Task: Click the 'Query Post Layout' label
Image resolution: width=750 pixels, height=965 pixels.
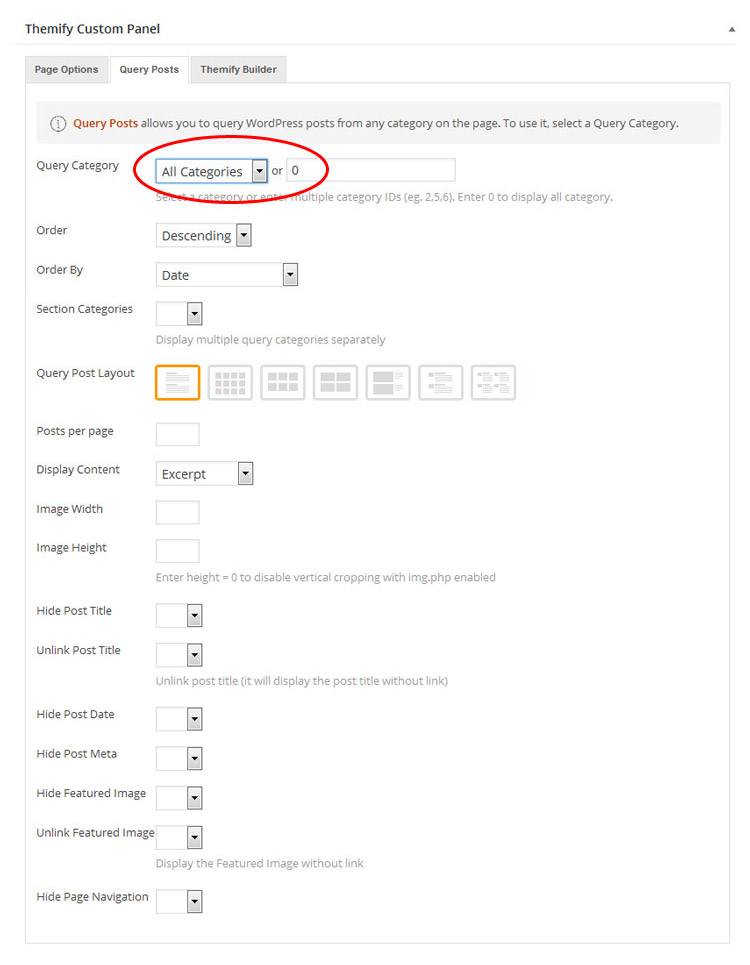Action: (86, 373)
